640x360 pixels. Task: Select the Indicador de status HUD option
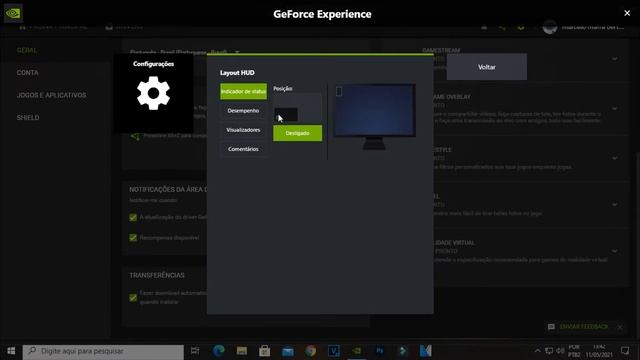[243, 91]
